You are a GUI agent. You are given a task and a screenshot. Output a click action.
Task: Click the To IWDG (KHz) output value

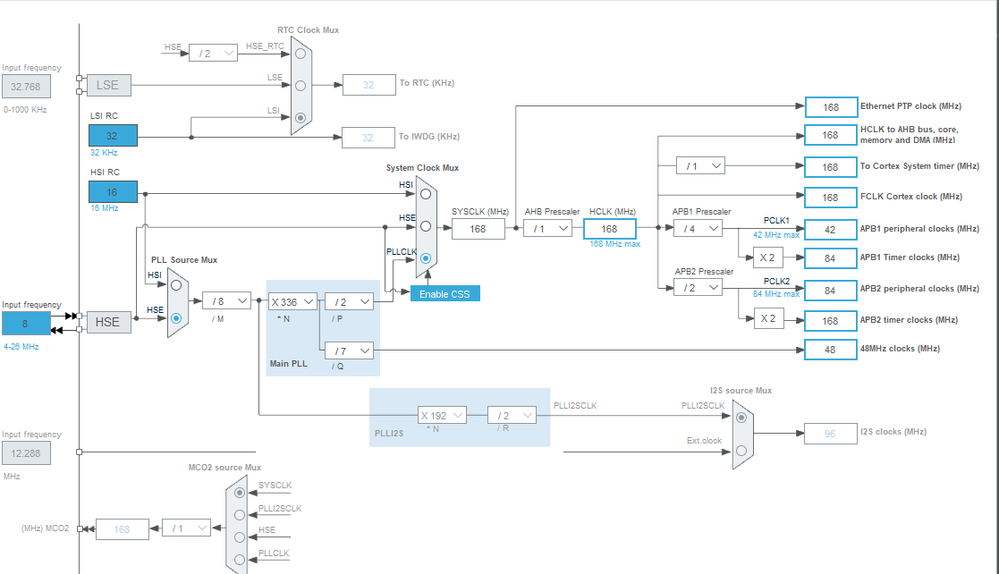tap(368, 138)
